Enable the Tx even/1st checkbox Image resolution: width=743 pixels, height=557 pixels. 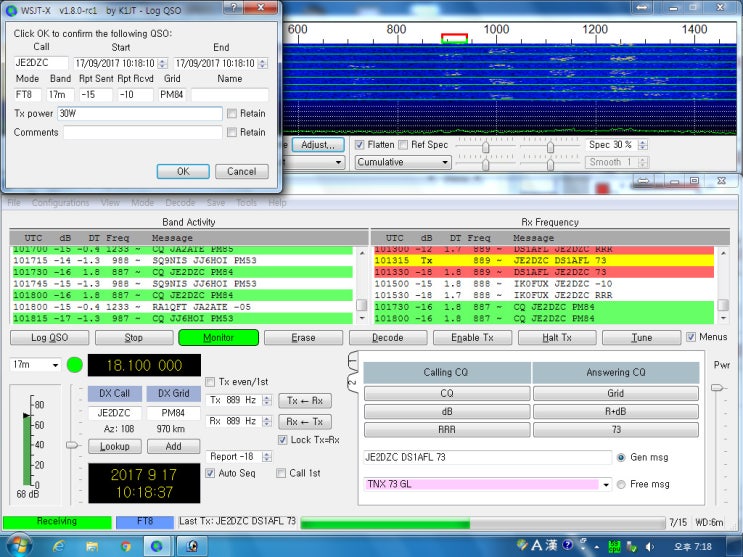point(211,381)
